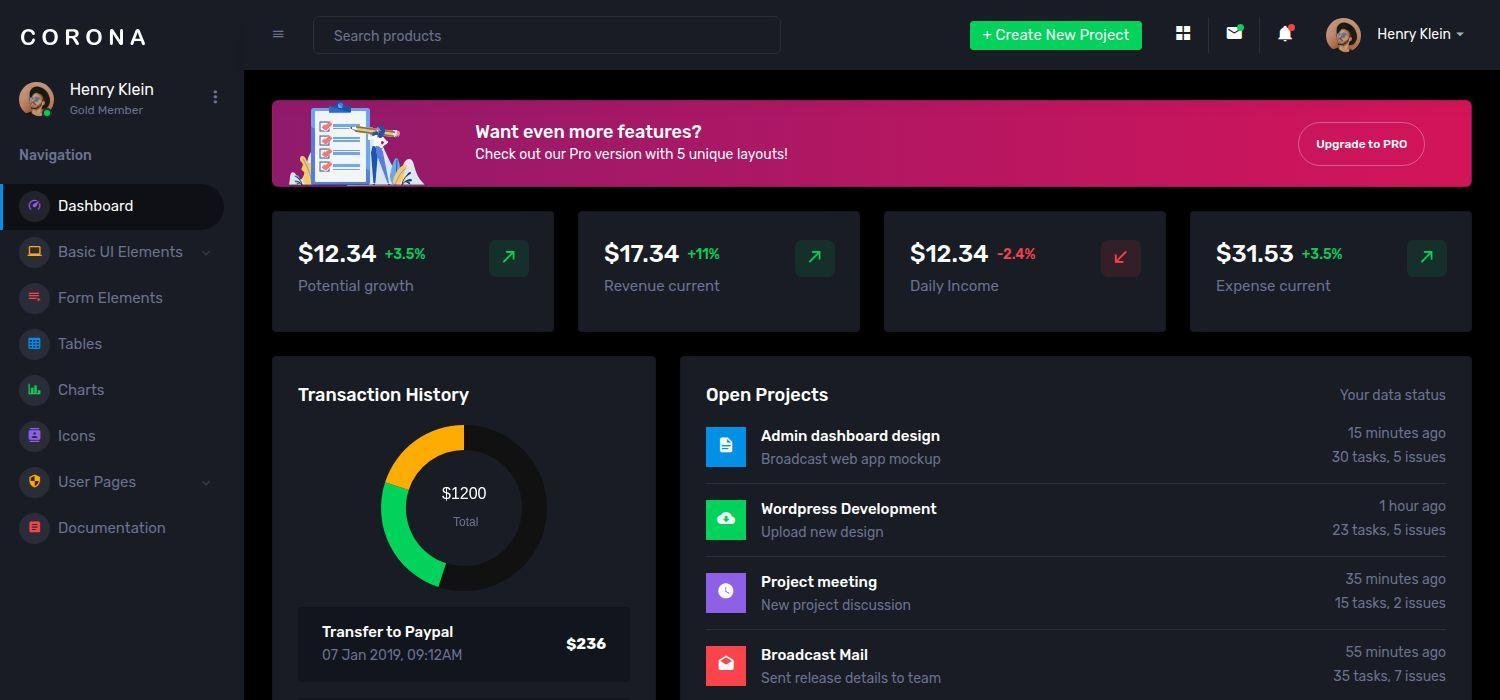Click the Upgrade to PRO button

point(1361,144)
